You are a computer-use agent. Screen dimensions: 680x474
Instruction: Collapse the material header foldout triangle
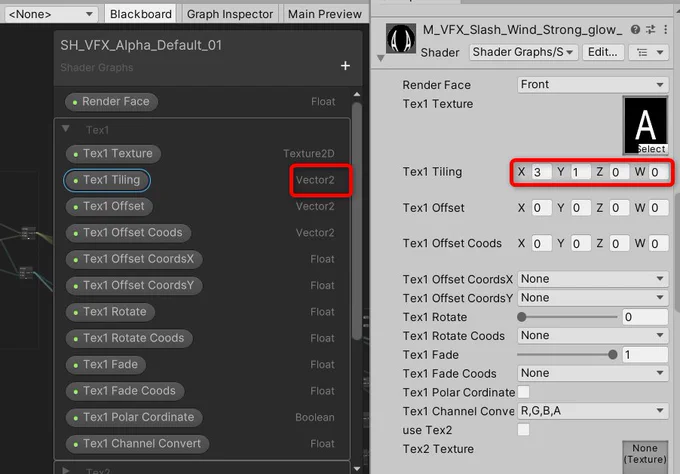pos(380,58)
